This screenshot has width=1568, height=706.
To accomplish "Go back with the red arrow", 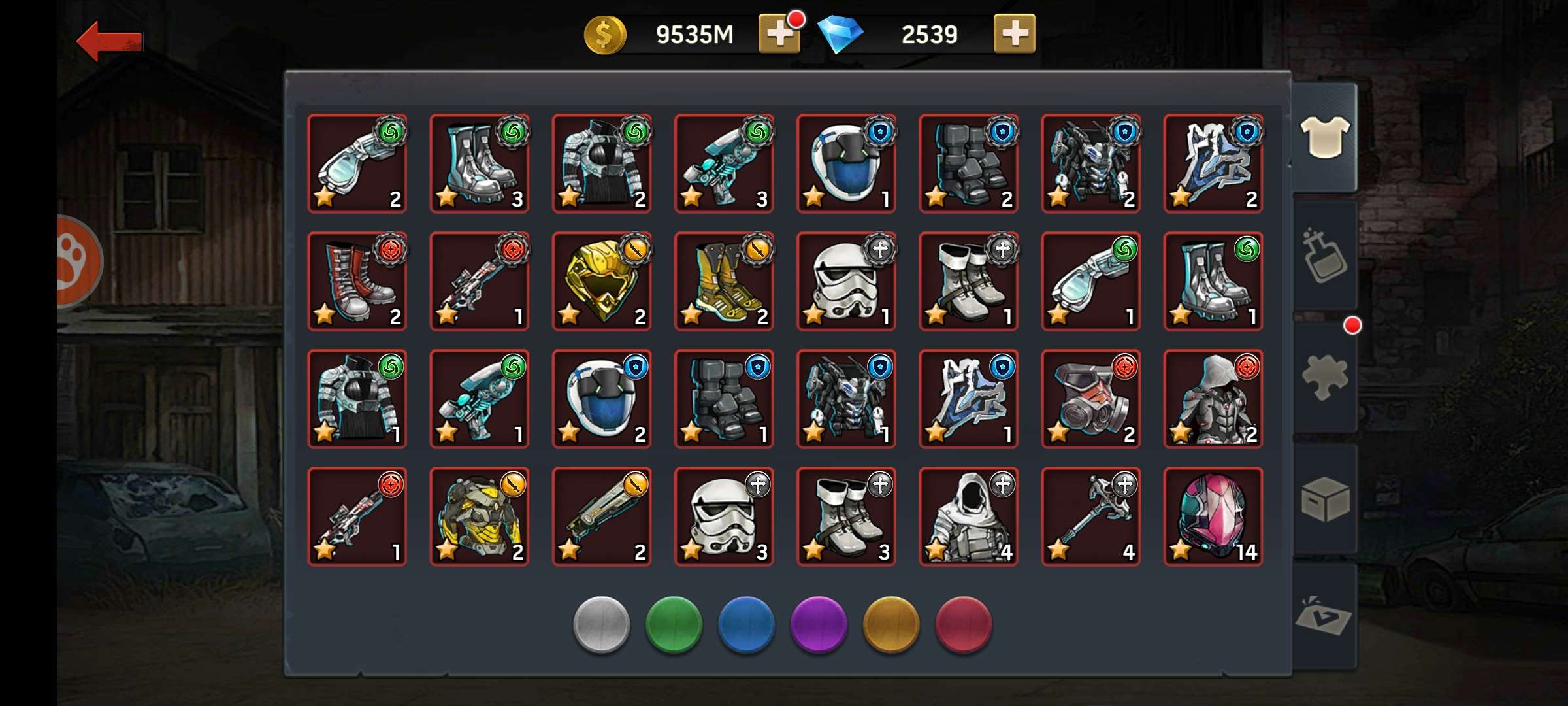I will point(109,41).
